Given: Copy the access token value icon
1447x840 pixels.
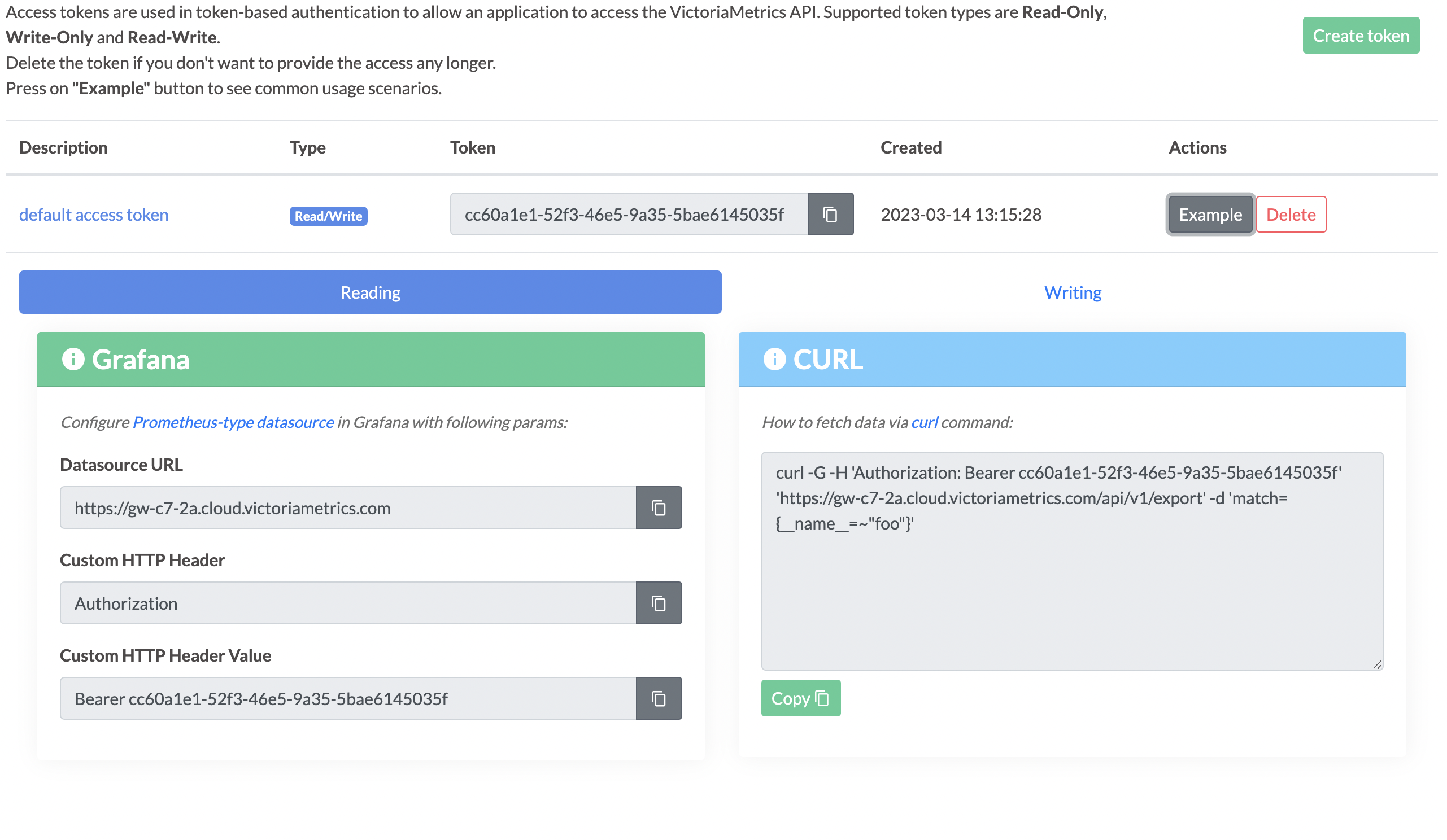Looking at the screenshot, I should (830, 215).
